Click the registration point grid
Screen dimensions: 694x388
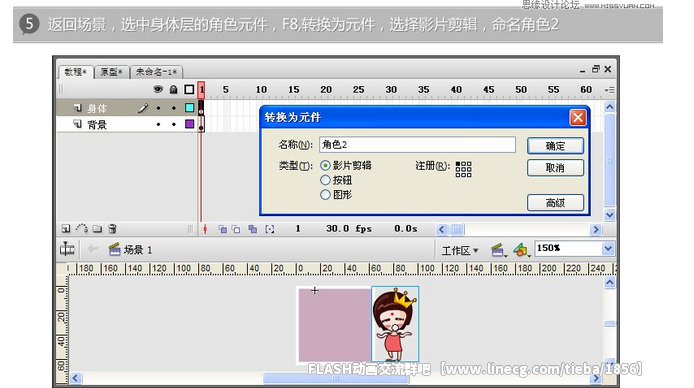(x=463, y=169)
